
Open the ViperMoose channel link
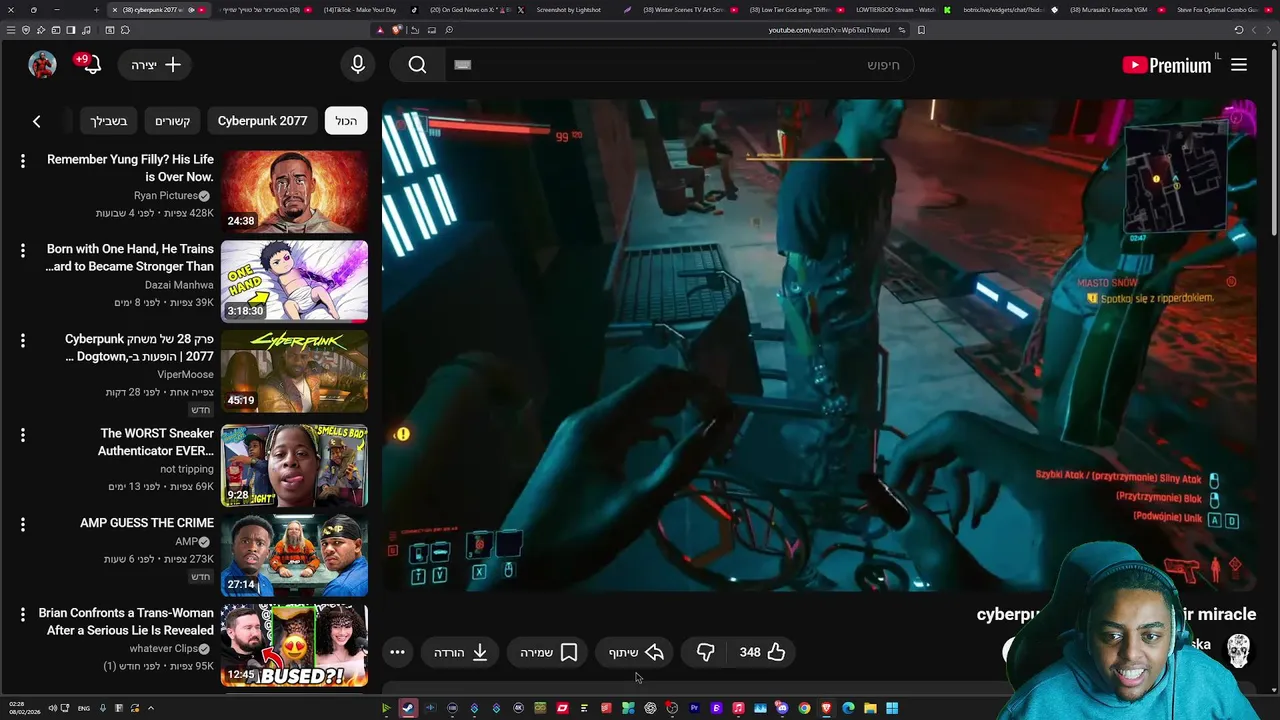coord(185,374)
